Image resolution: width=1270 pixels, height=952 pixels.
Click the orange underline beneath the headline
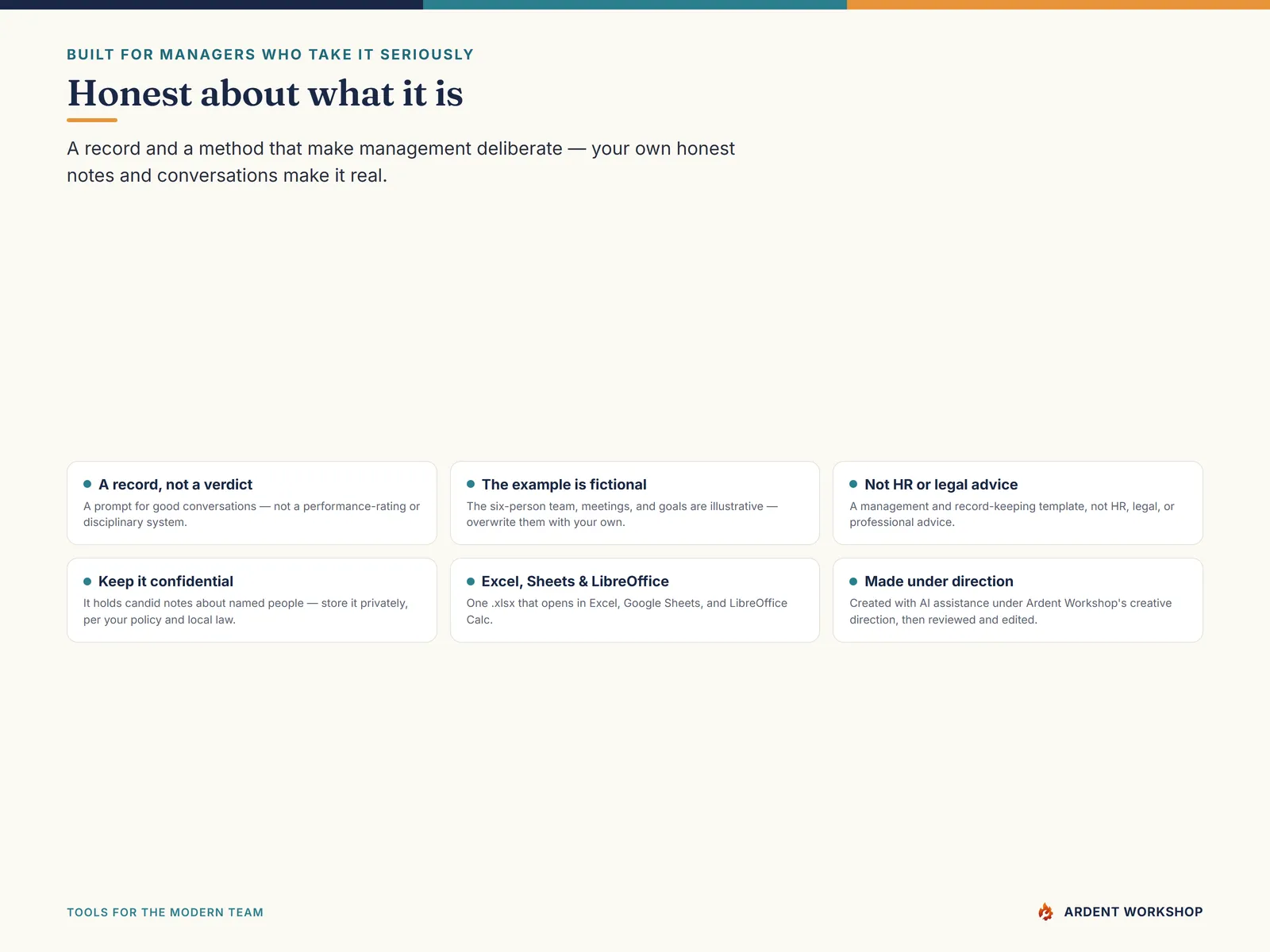click(92, 120)
